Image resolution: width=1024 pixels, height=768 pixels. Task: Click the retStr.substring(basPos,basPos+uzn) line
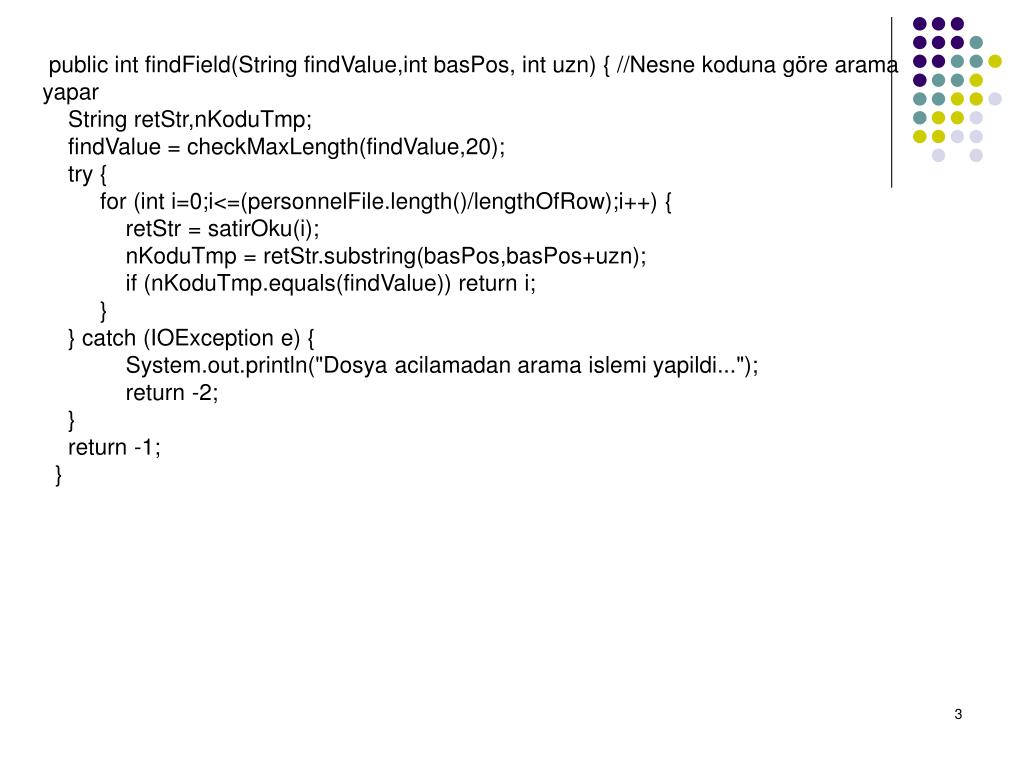(x=386, y=256)
